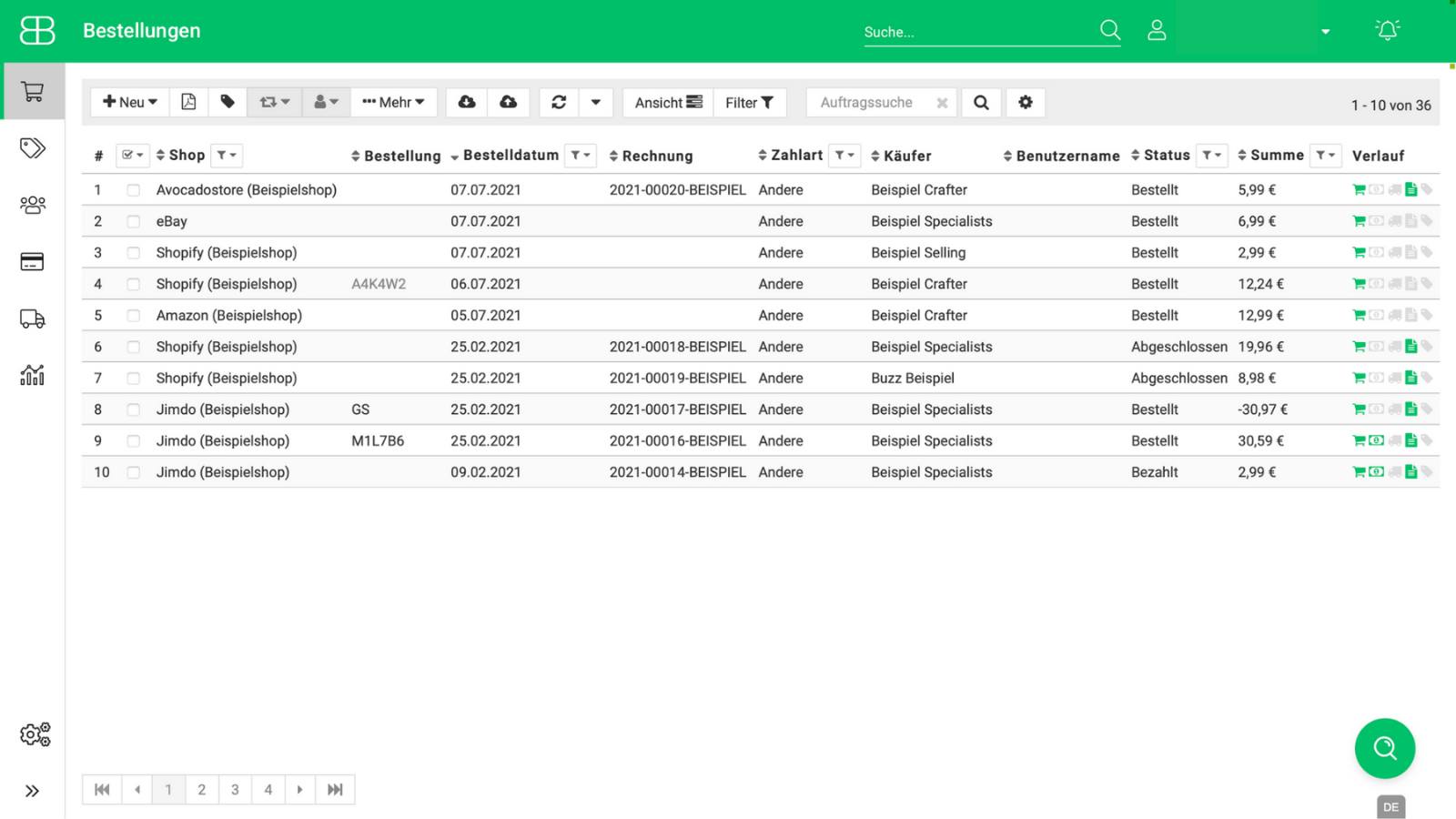Clear the Auftragssuche field with X
This screenshot has width=1456, height=819.
[x=943, y=103]
